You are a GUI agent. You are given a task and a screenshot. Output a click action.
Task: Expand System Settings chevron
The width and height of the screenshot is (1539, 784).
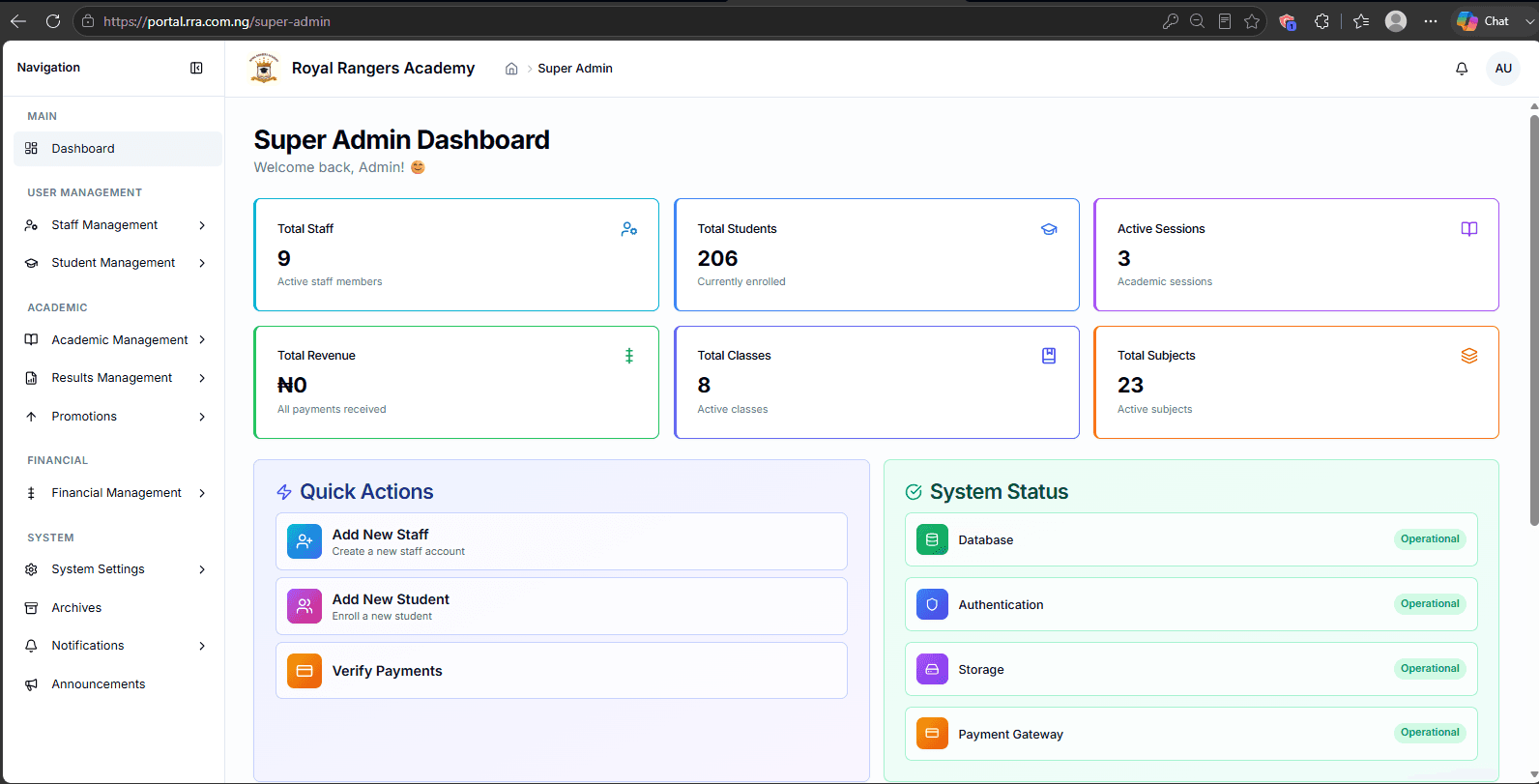click(x=202, y=569)
